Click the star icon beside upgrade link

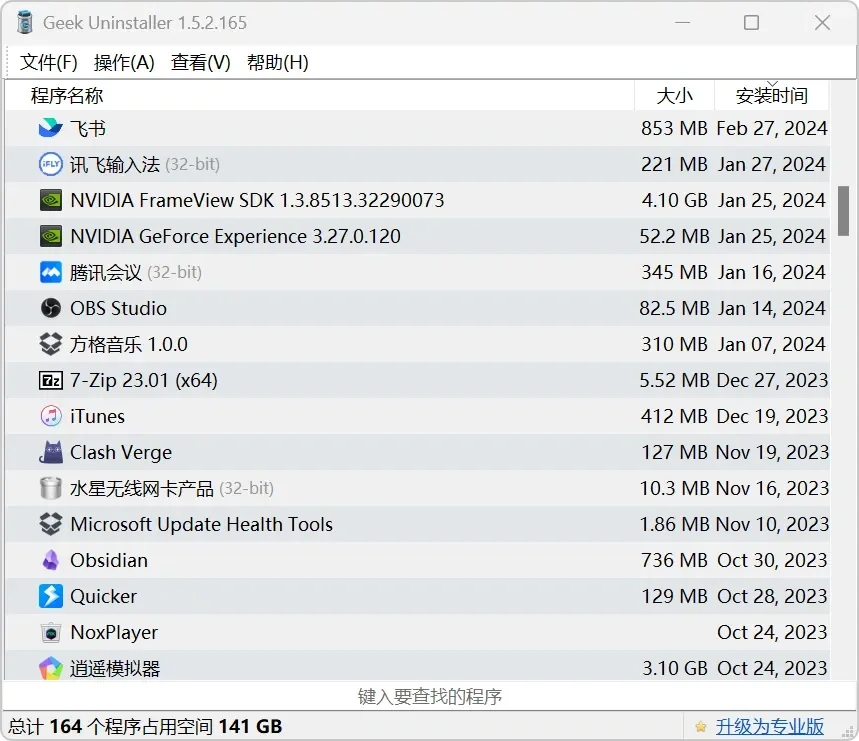(x=700, y=727)
